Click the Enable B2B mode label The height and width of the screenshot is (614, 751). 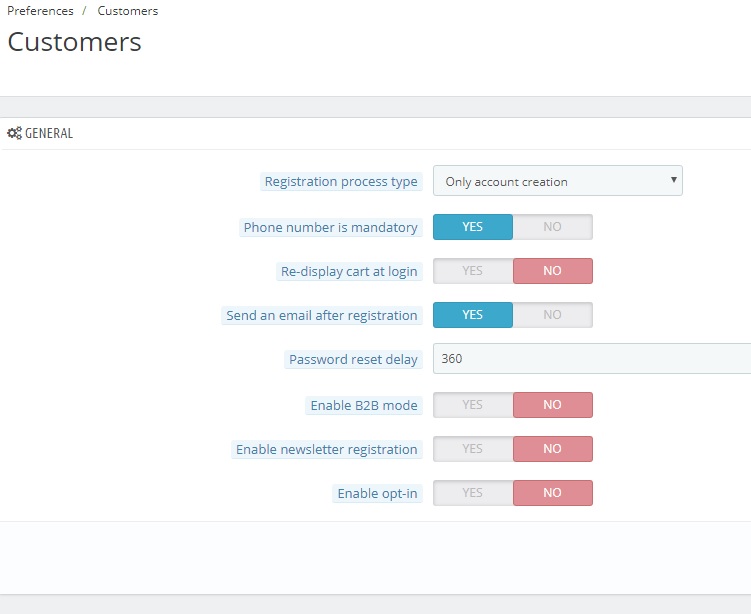[364, 406]
